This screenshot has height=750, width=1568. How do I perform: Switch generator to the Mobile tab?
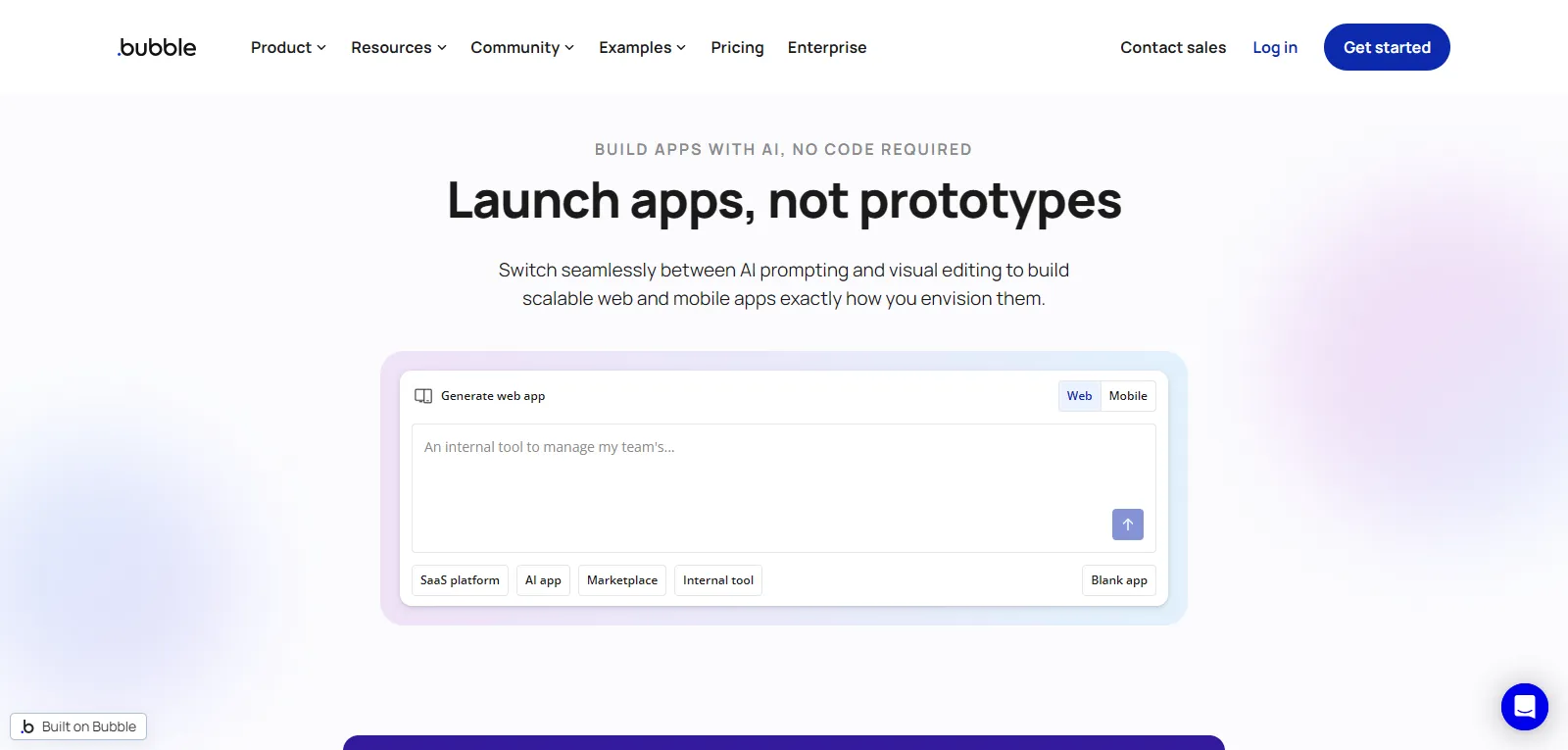point(1128,396)
